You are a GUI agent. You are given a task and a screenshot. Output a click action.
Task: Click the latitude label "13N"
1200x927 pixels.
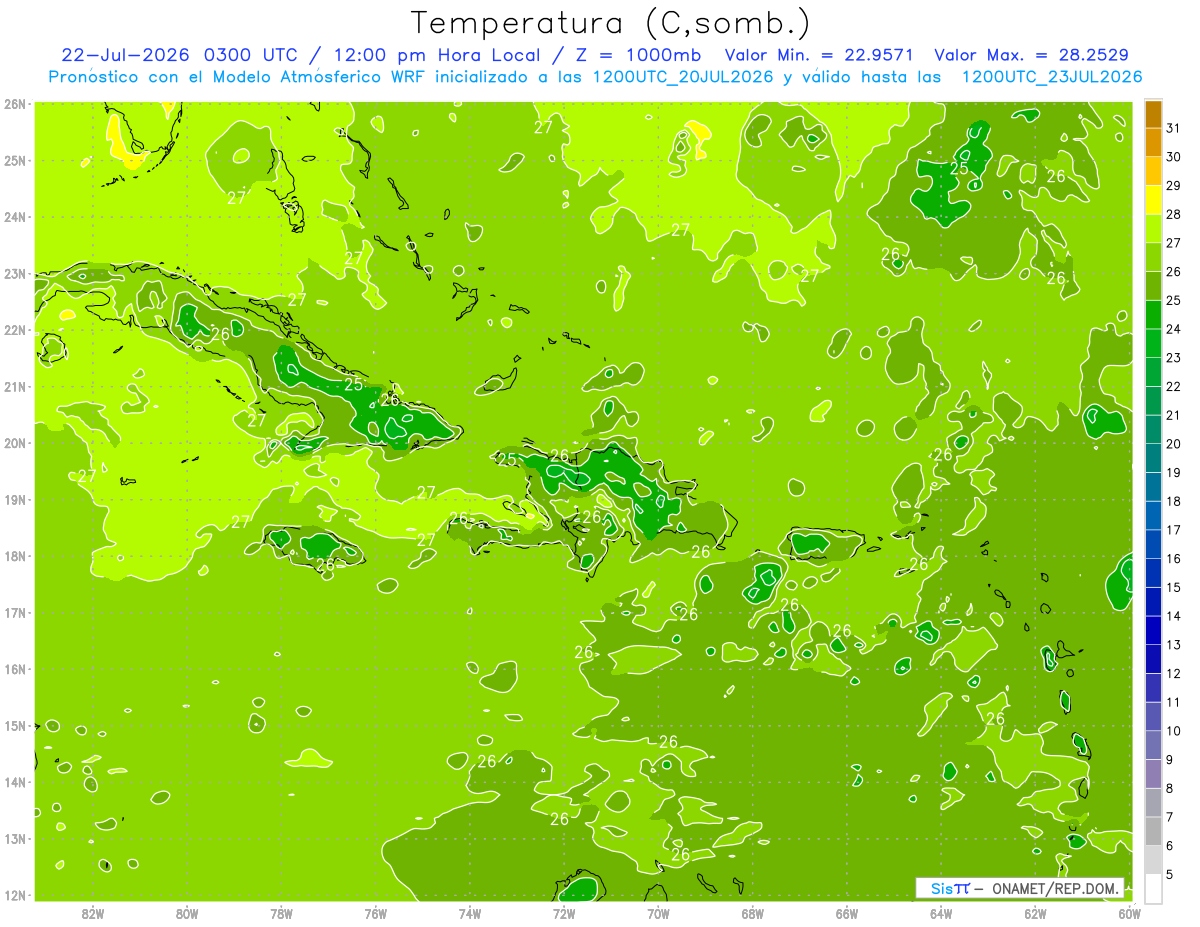coord(15,839)
